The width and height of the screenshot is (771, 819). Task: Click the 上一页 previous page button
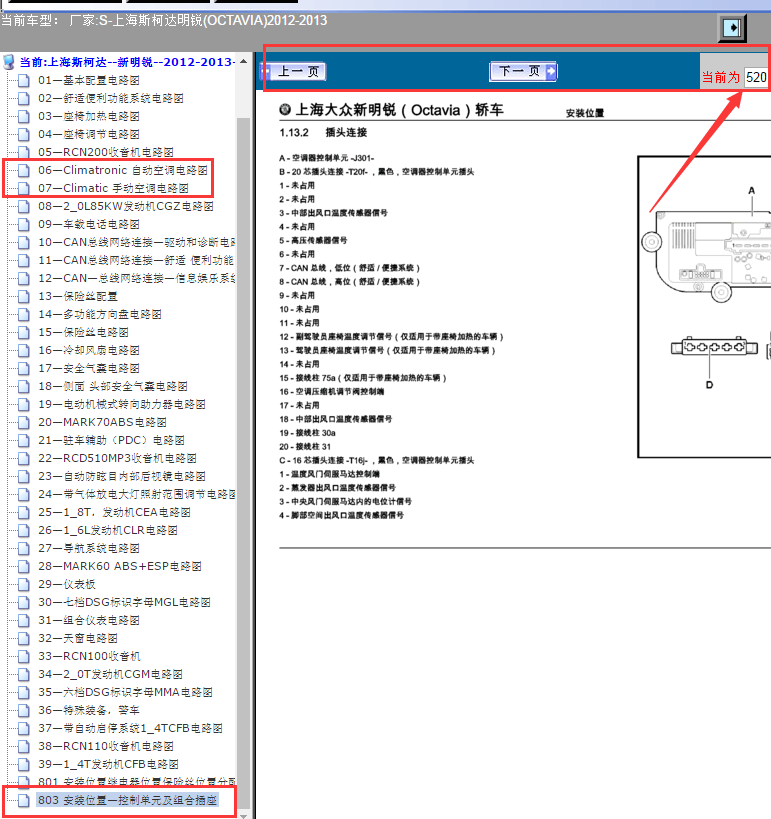pyautogui.click(x=293, y=72)
